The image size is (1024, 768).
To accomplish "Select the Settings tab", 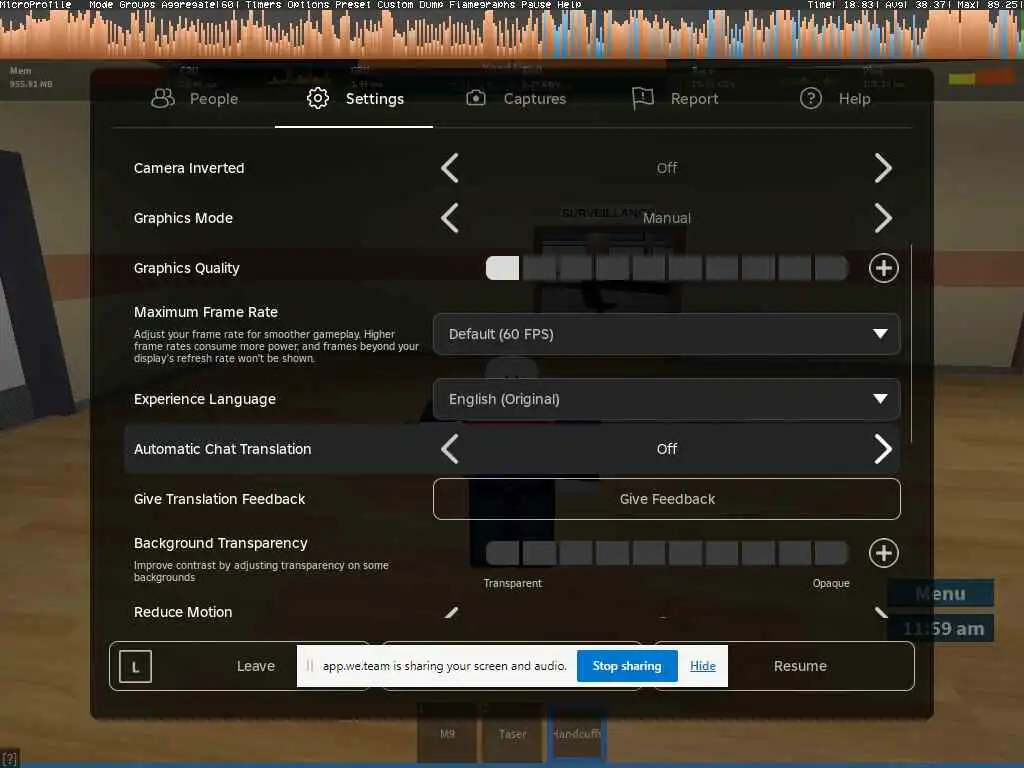I will [354, 99].
